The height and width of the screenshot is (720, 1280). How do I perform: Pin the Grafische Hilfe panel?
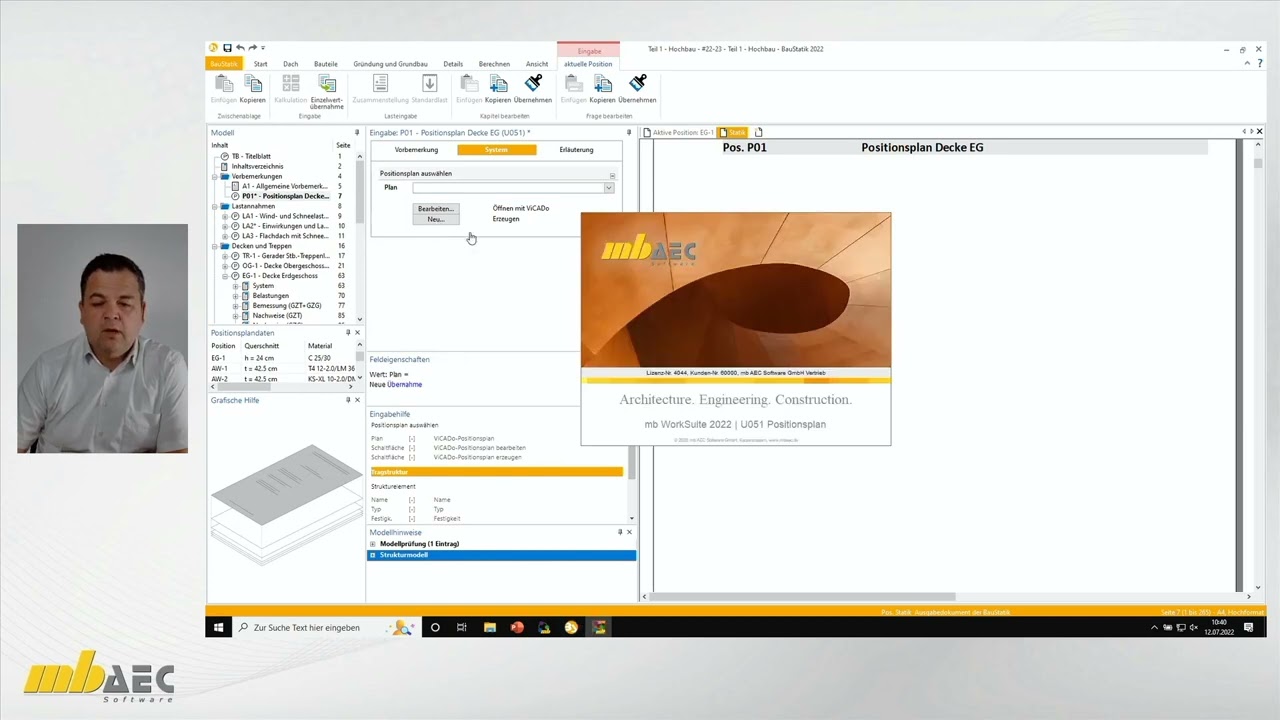coord(348,400)
